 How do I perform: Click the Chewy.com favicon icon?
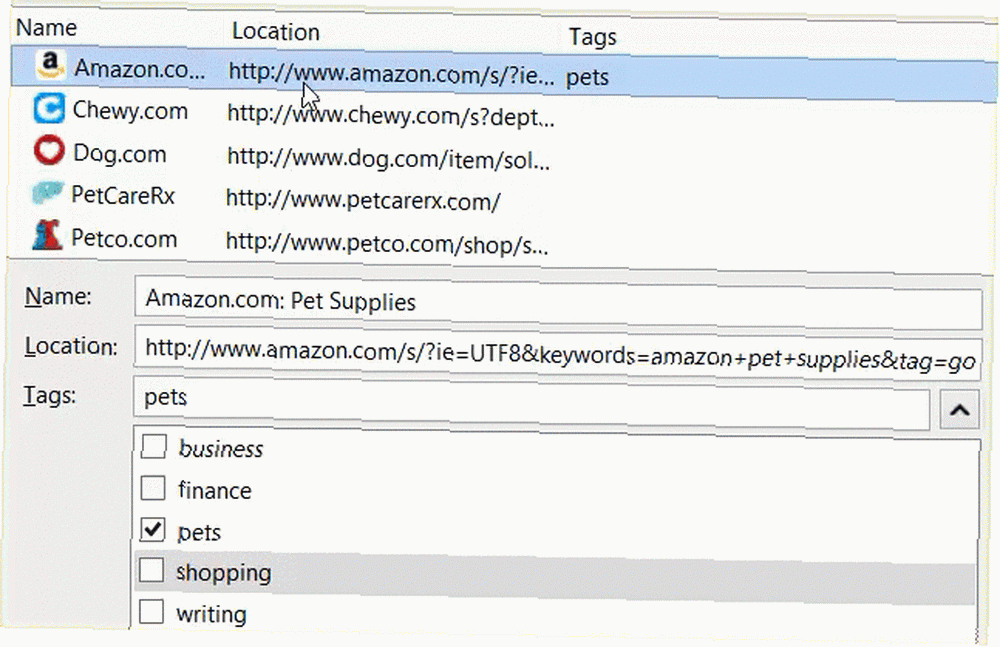(x=49, y=108)
